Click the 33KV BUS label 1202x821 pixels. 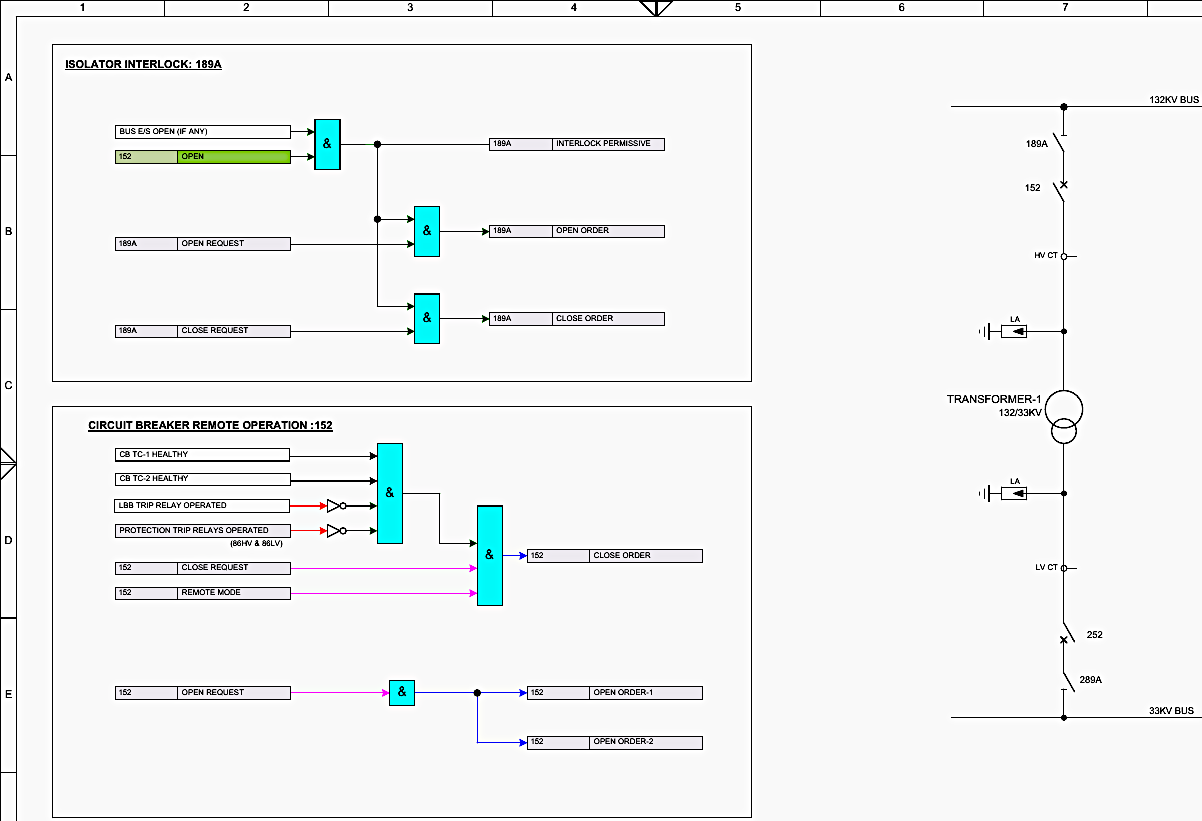click(x=1172, y=711)
